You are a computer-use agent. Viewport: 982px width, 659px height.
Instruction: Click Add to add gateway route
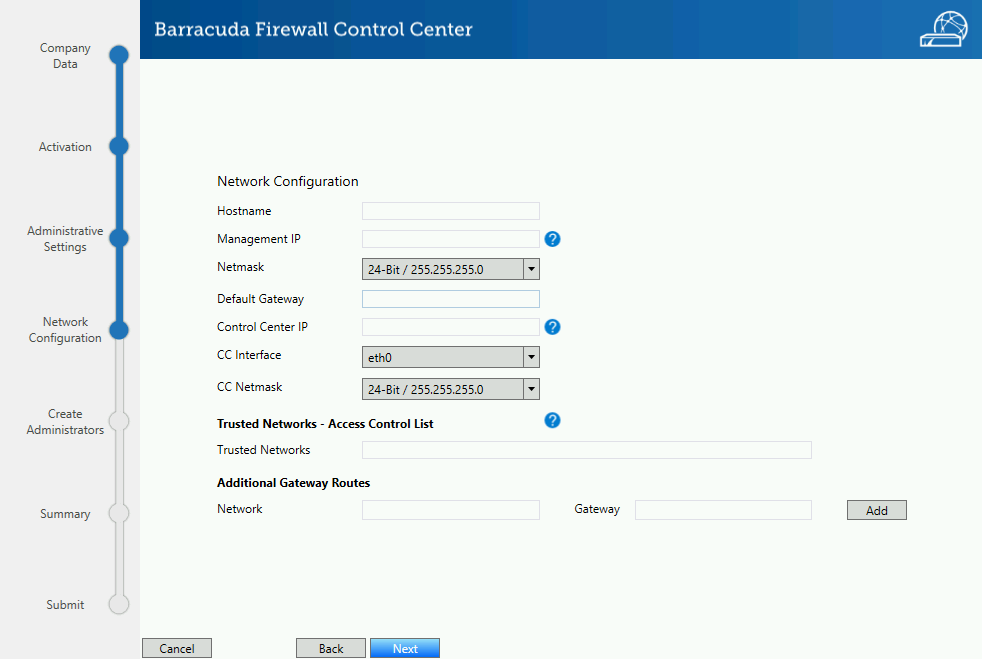[877, 510]
